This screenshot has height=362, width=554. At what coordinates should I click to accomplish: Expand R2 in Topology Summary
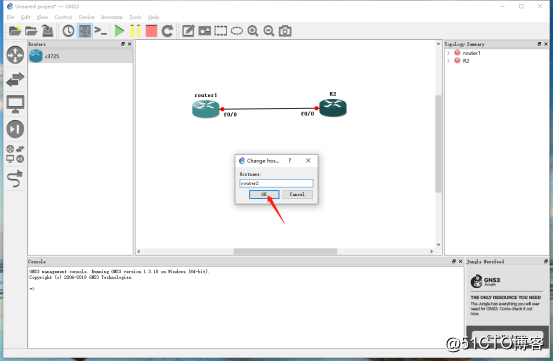(x=448, y=61)
